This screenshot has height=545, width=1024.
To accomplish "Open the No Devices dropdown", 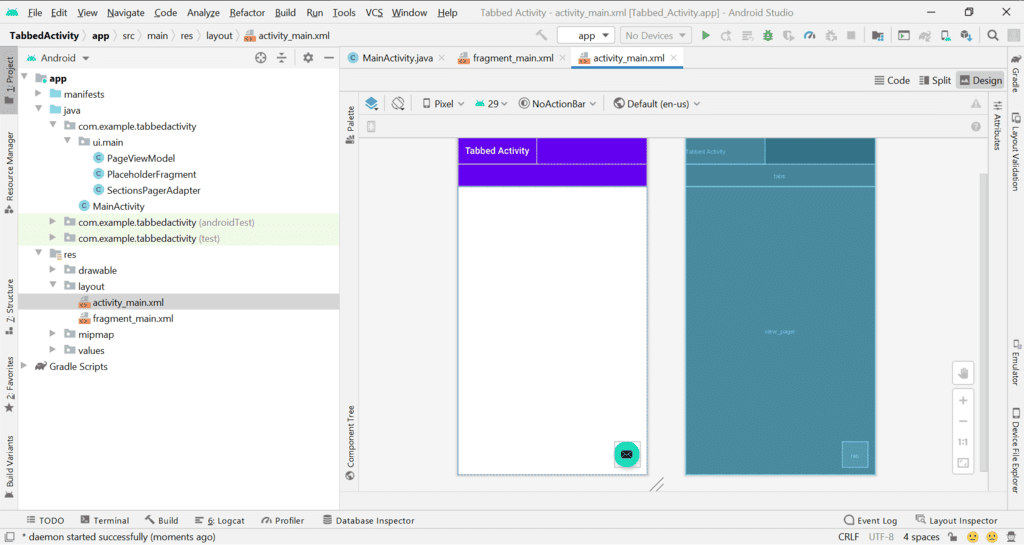I will click(656, 35).
